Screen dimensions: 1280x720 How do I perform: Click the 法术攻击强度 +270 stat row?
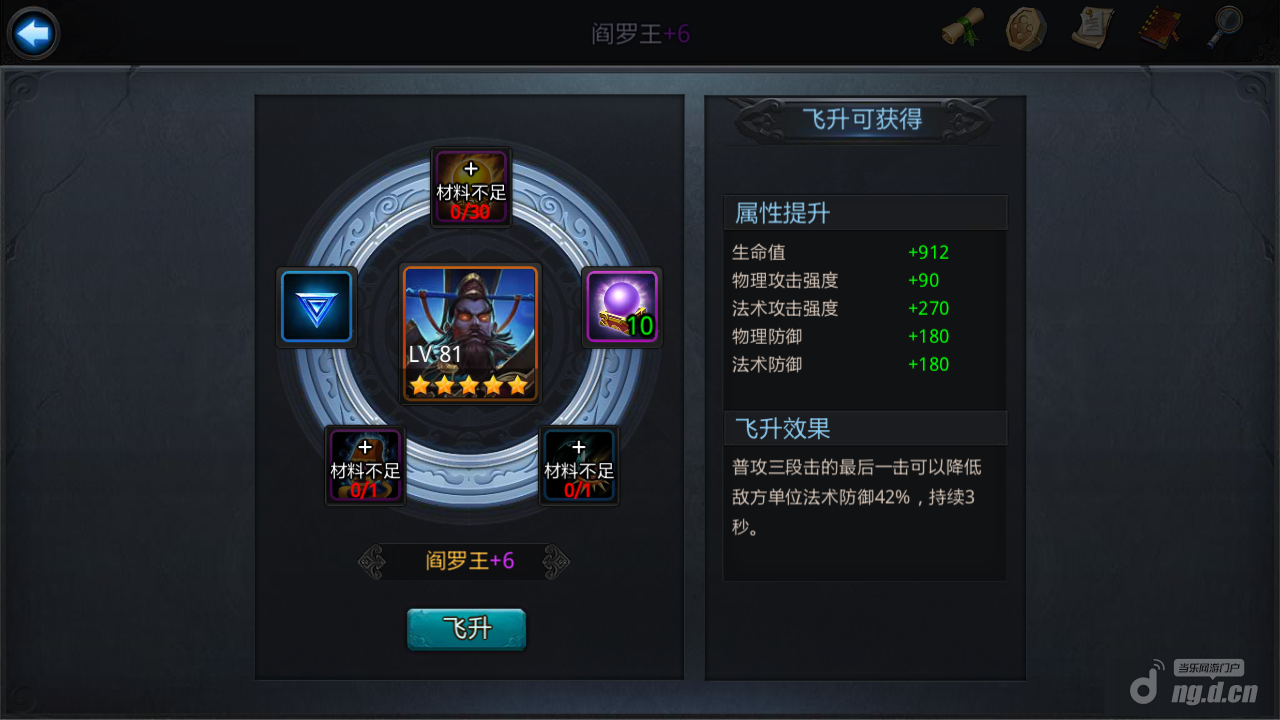point(865,308)
